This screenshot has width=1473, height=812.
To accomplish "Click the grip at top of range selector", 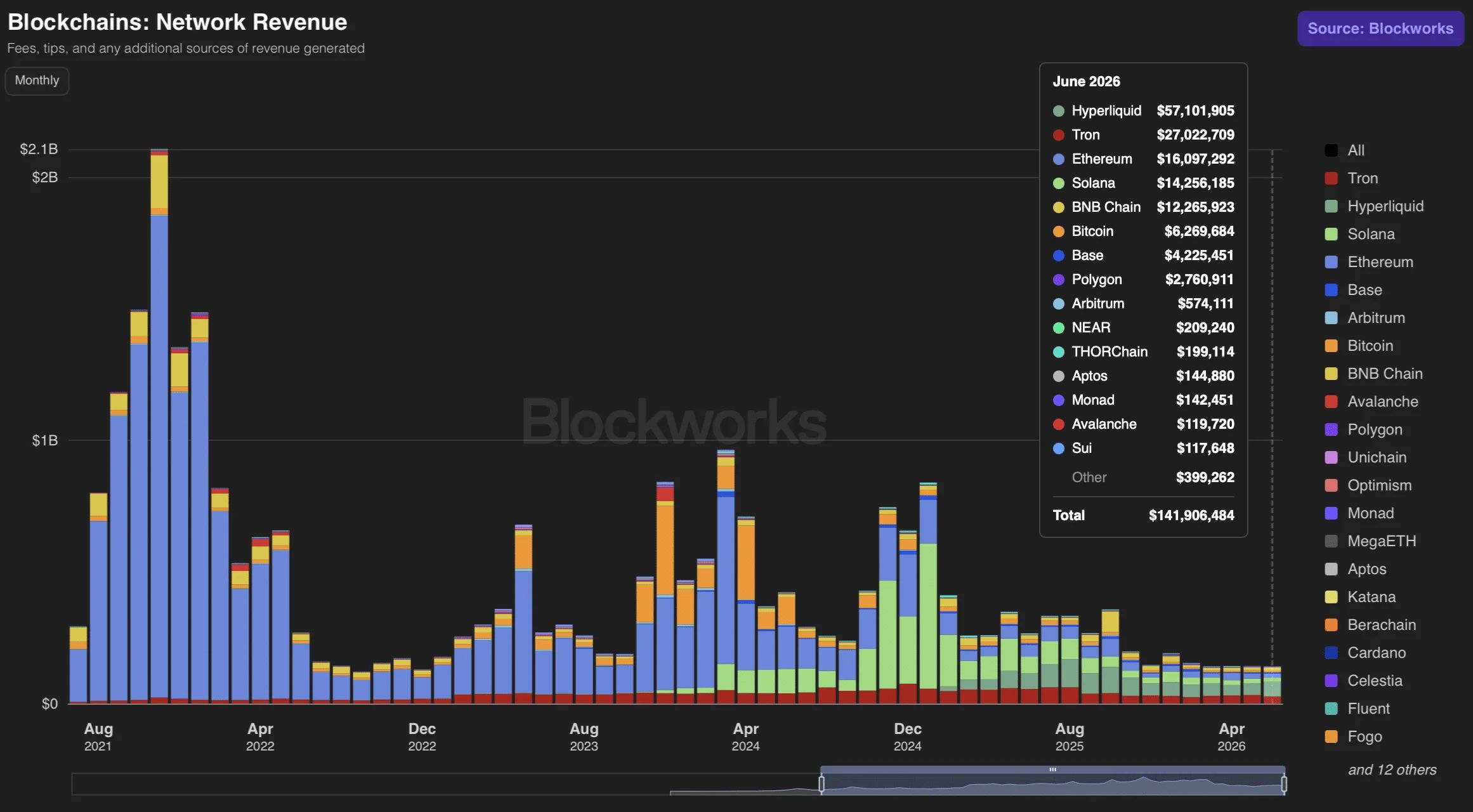I will click(1052, 769).
